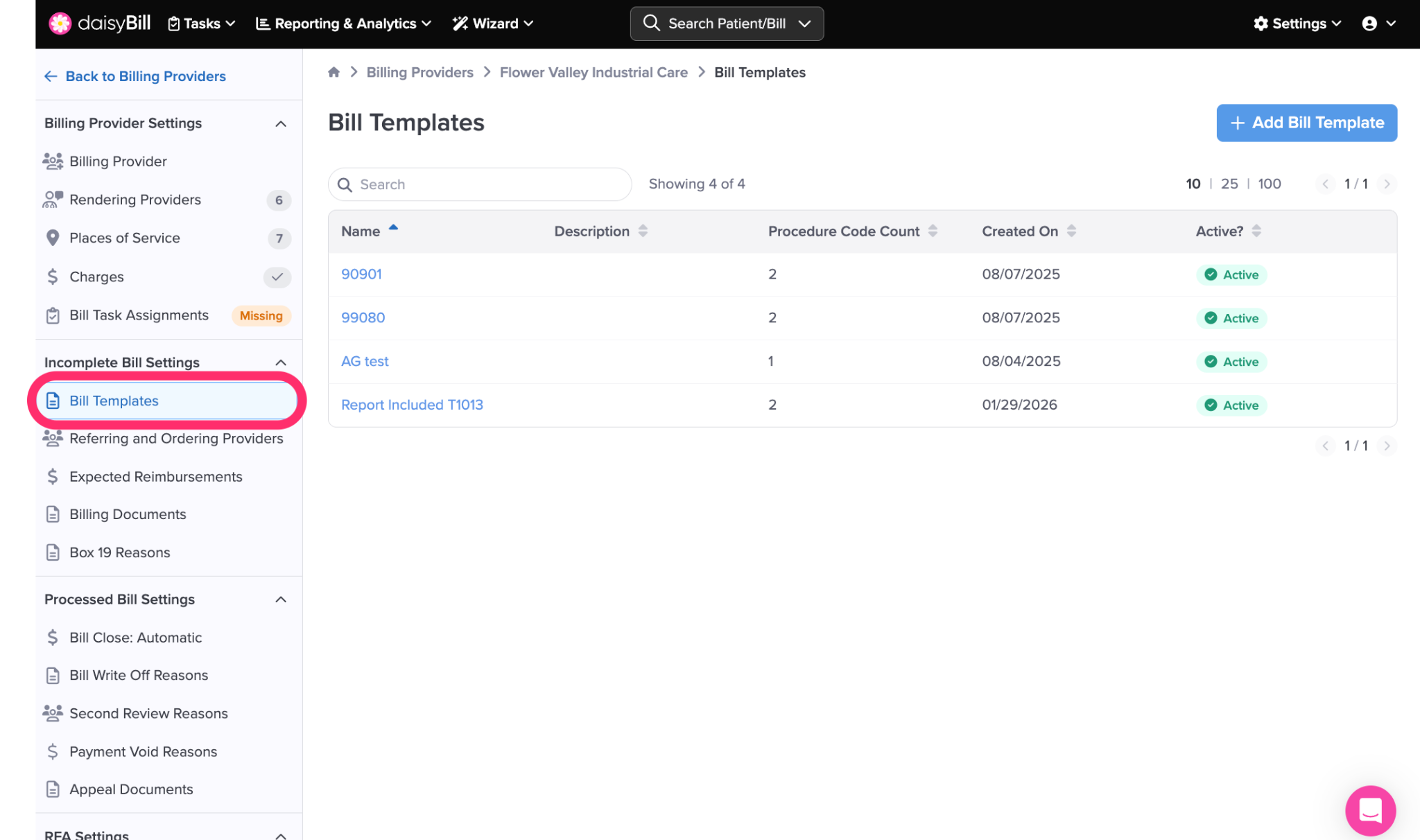Click the user account avatar icon

(1369, 24)
